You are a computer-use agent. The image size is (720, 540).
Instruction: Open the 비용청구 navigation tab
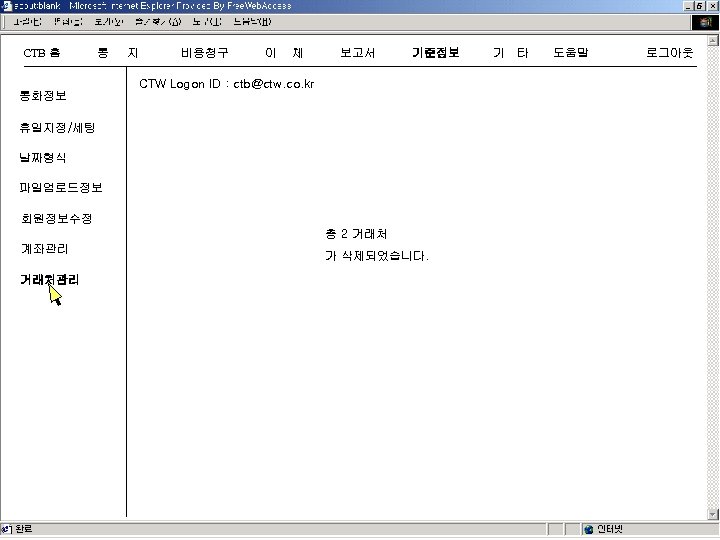point(204,53)
